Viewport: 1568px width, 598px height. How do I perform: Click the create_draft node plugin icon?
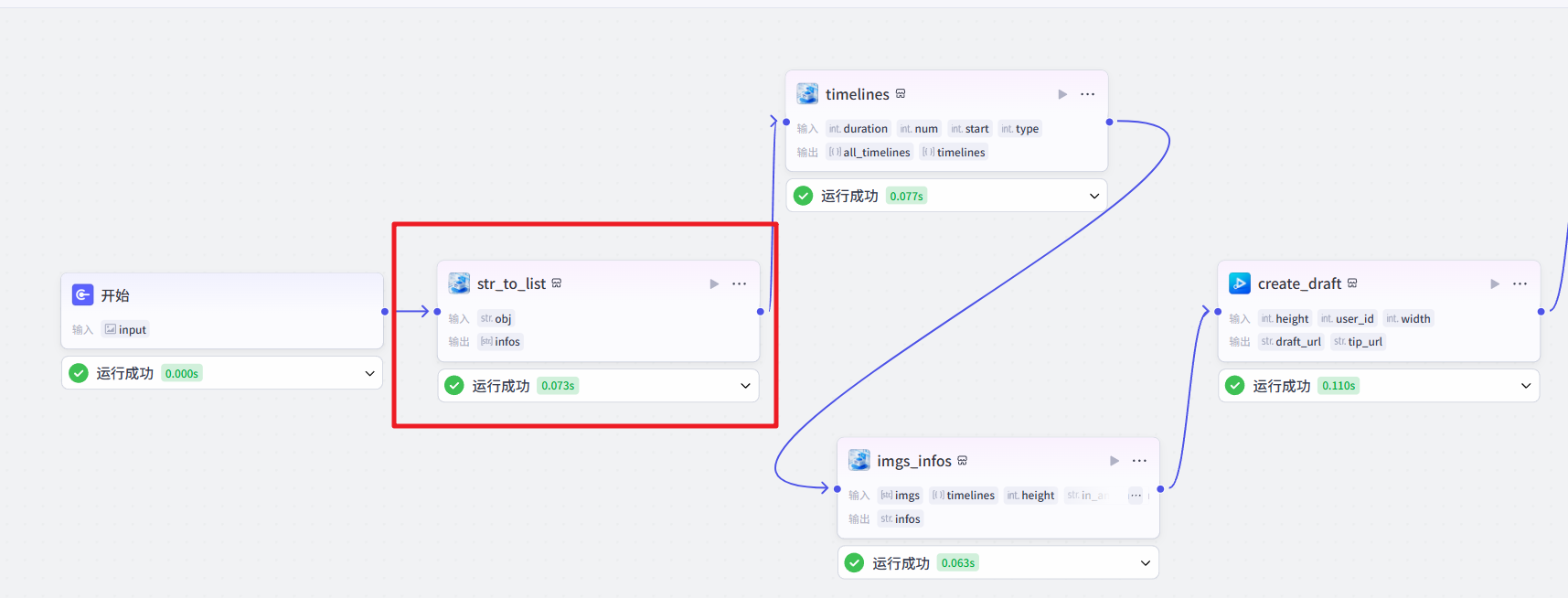pyautogui.click(x=1240, y=283)
